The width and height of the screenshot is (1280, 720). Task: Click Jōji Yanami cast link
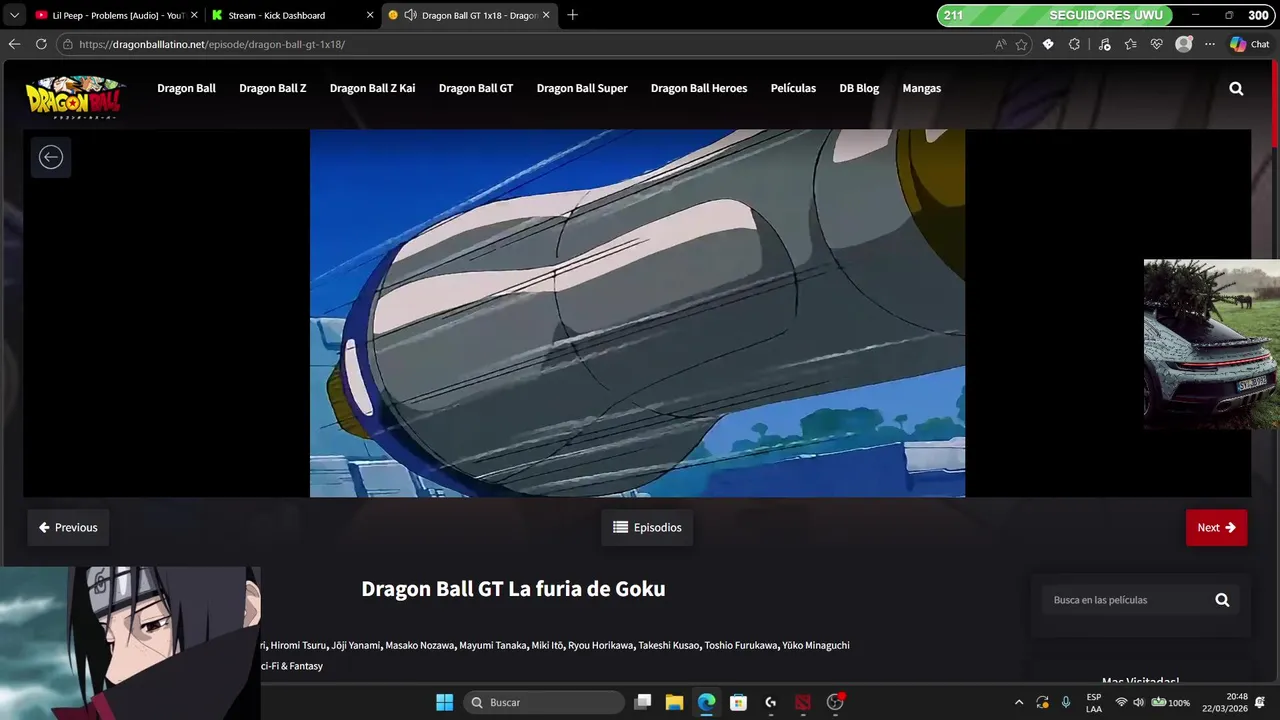[355, 645]
